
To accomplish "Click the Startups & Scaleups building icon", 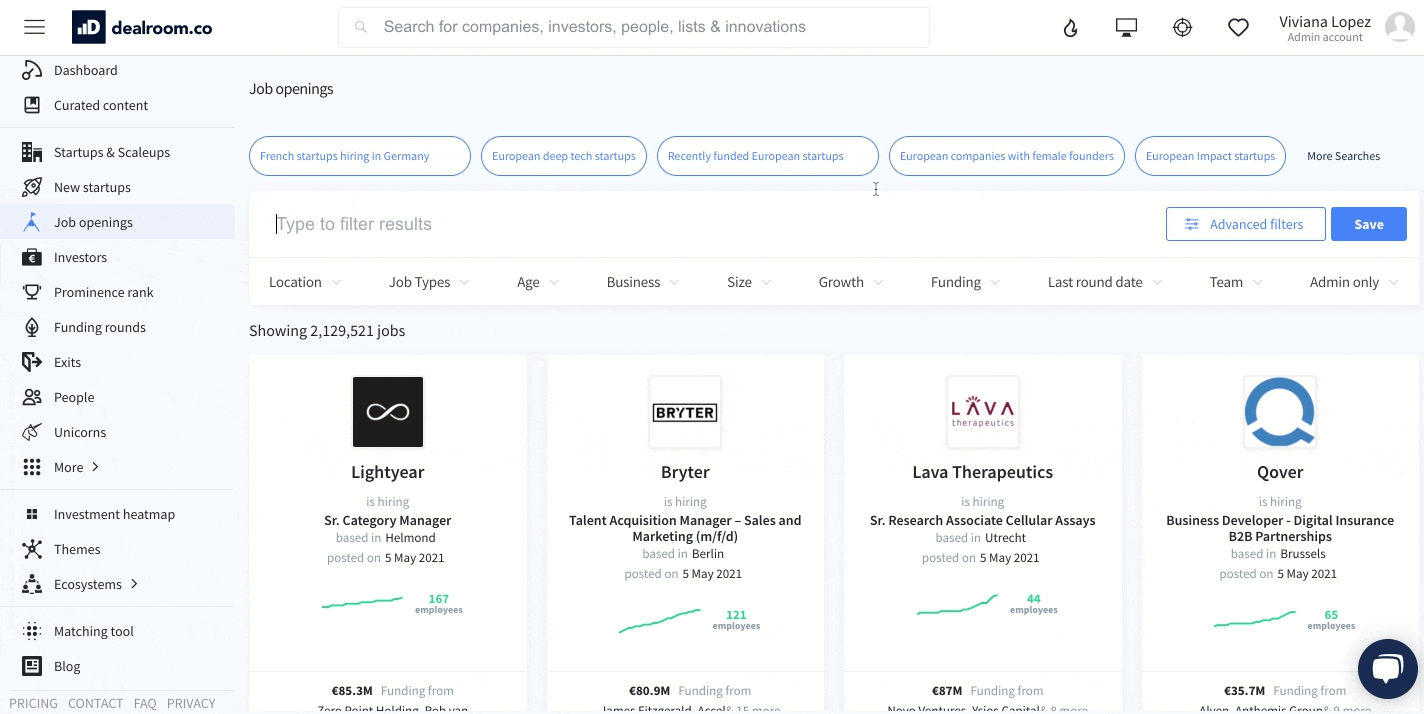I will click(32, 152).
